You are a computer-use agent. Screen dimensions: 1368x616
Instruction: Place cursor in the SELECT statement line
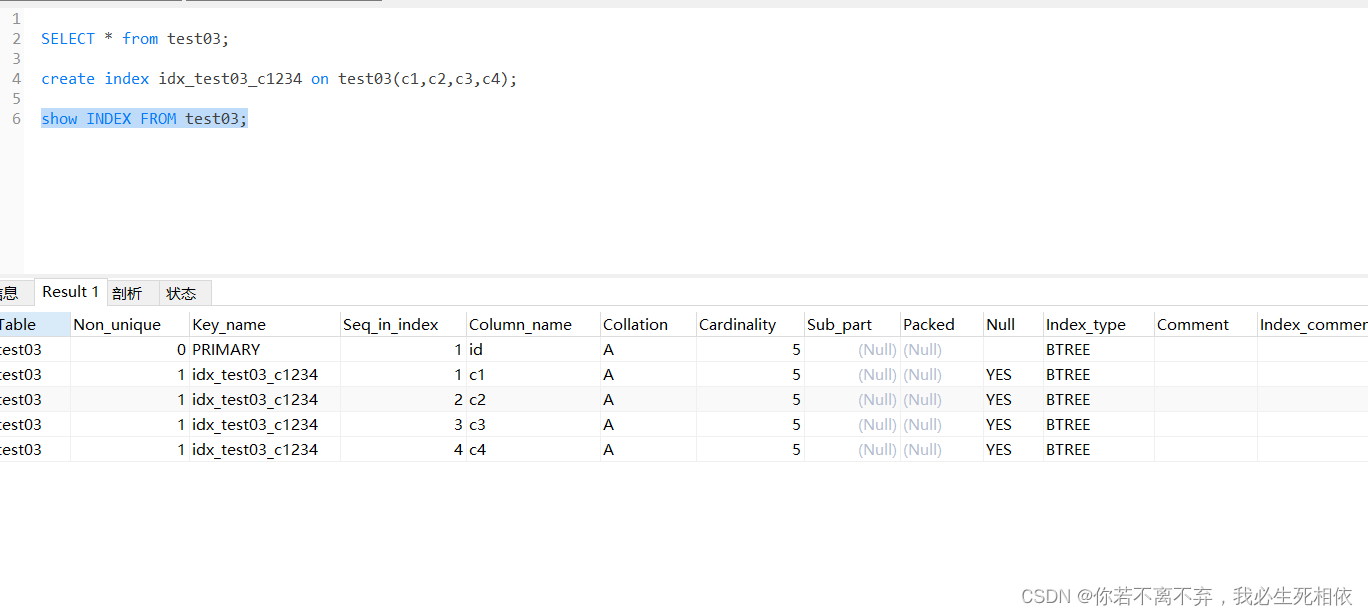point(135,39)
